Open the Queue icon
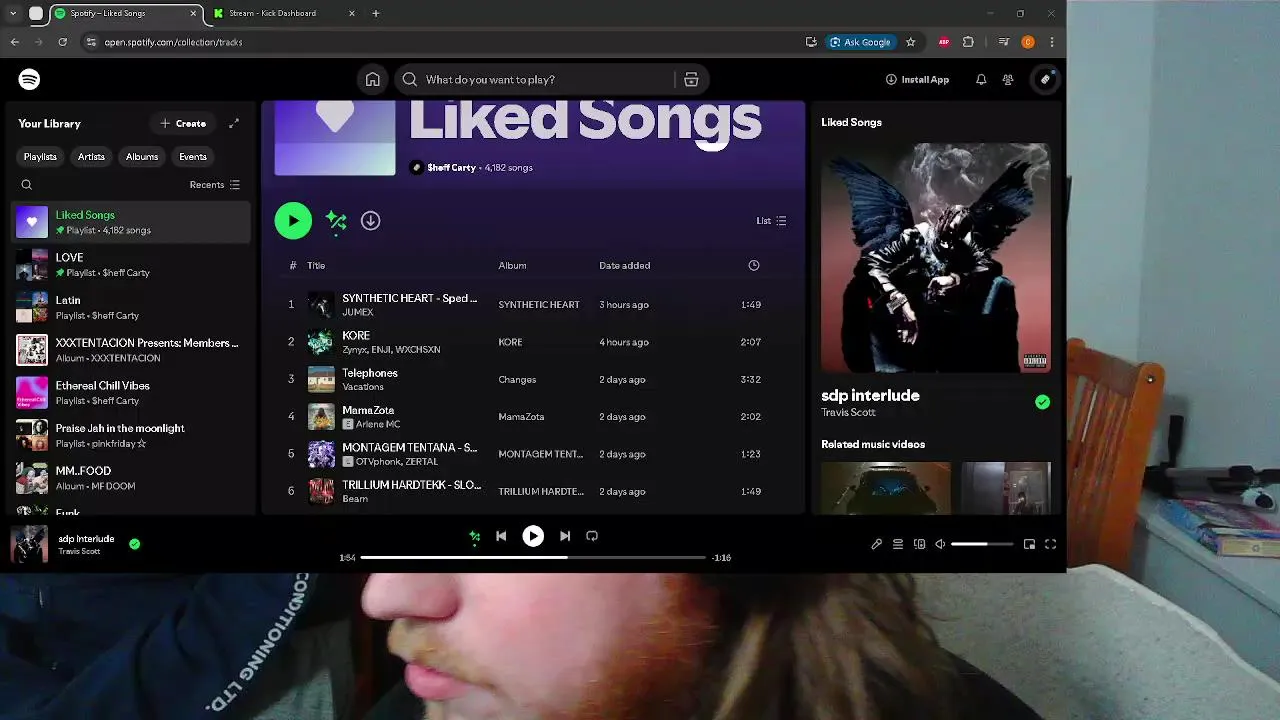 [898, 545]
